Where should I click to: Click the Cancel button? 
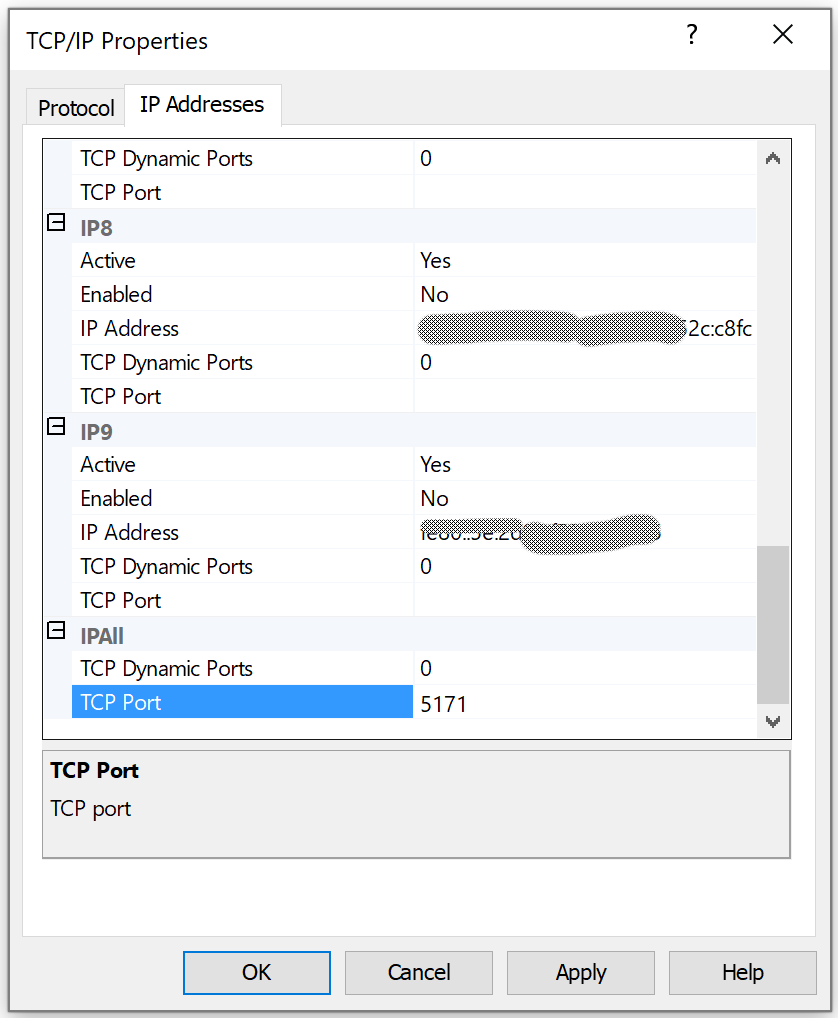click(x=418, y=972)
